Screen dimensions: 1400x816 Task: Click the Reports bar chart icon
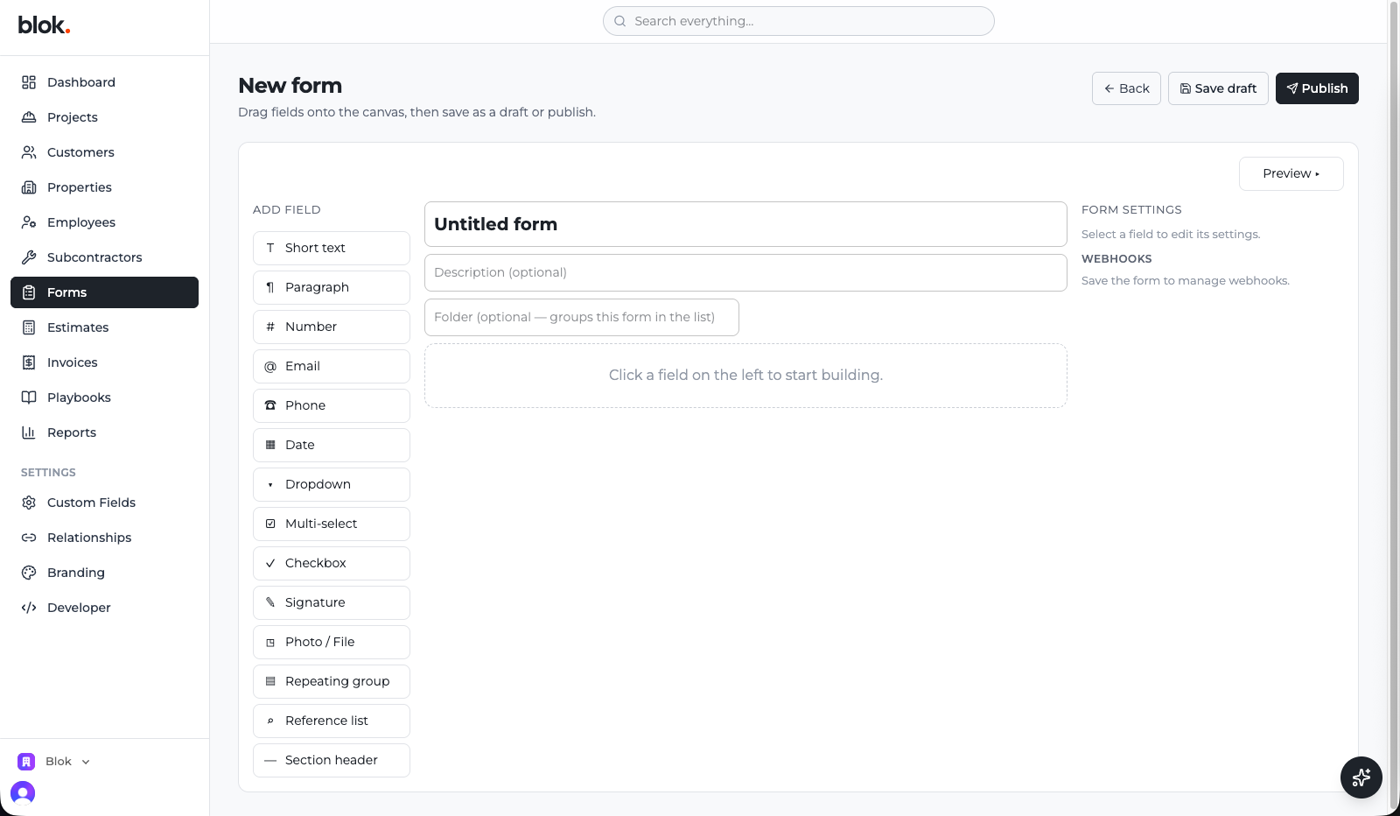click(29, 432)
